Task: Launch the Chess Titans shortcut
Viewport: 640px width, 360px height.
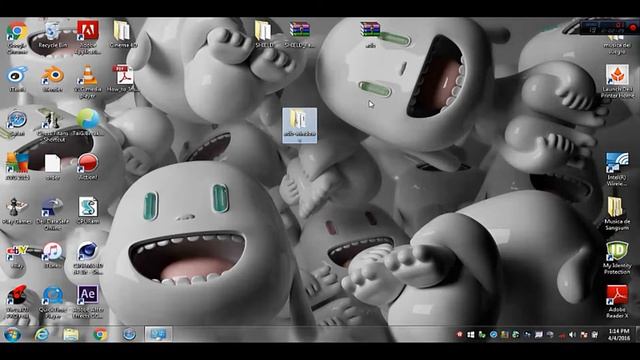Action: (52, 125)
